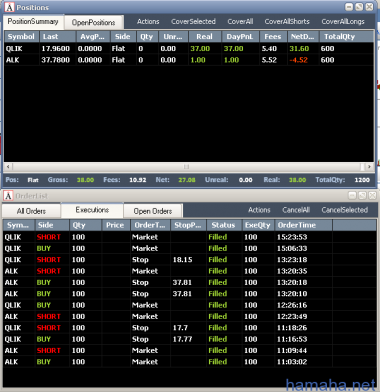Open the All Orders tab
Image resolution: width=380 pixels, height=392 pixels.
pyautogui.click(x=31, y=211)
